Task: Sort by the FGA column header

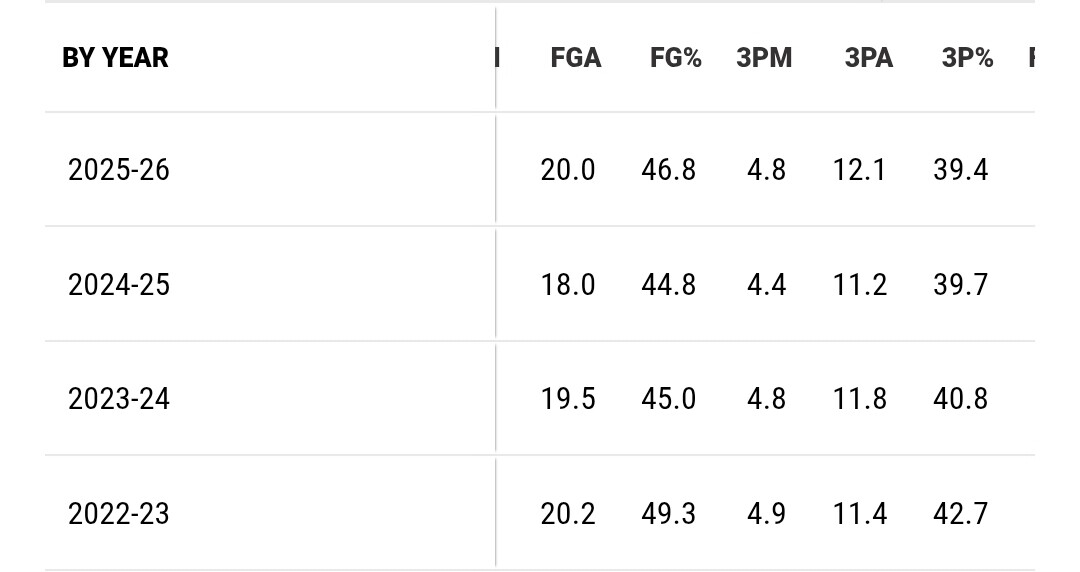Action: pos(575,58)
